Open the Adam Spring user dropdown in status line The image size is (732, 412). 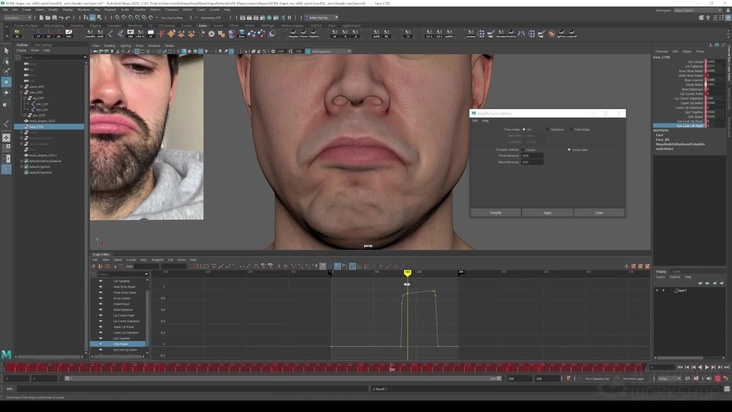(x=322, y=18)
